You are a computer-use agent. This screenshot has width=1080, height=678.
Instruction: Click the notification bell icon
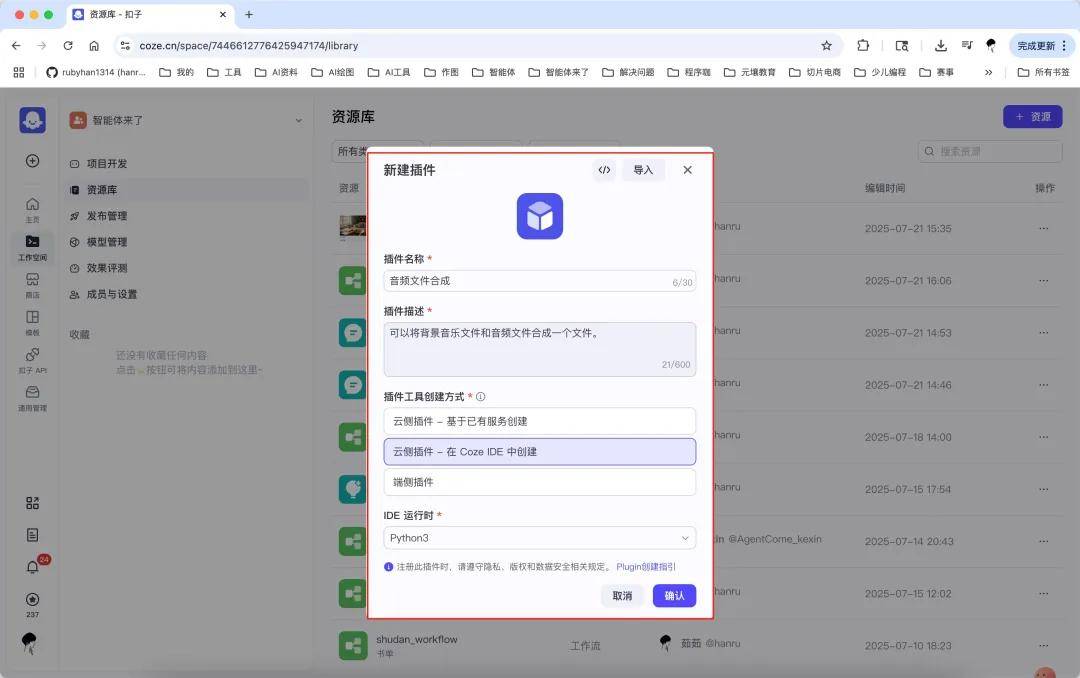click(x=33, y=567)
